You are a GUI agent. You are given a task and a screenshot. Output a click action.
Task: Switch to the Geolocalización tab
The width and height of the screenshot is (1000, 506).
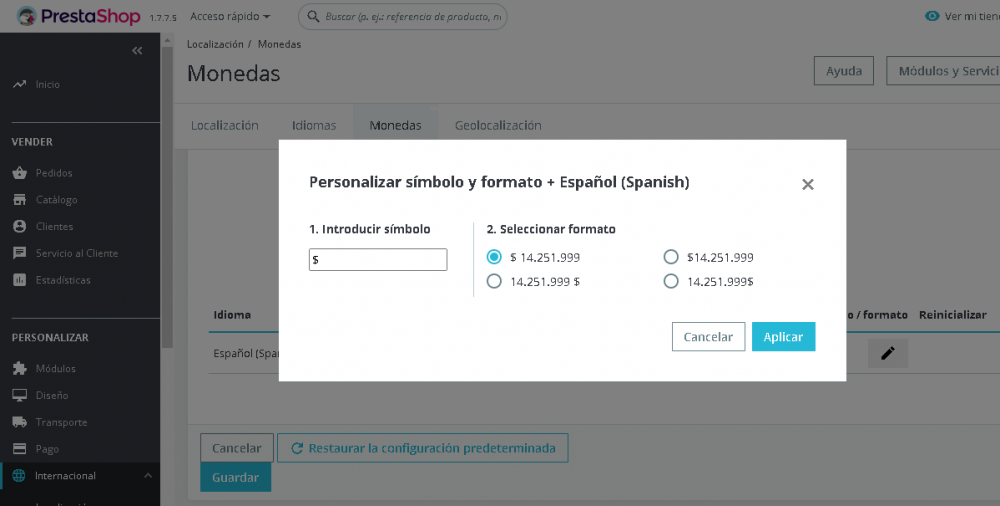pos(498,126)
